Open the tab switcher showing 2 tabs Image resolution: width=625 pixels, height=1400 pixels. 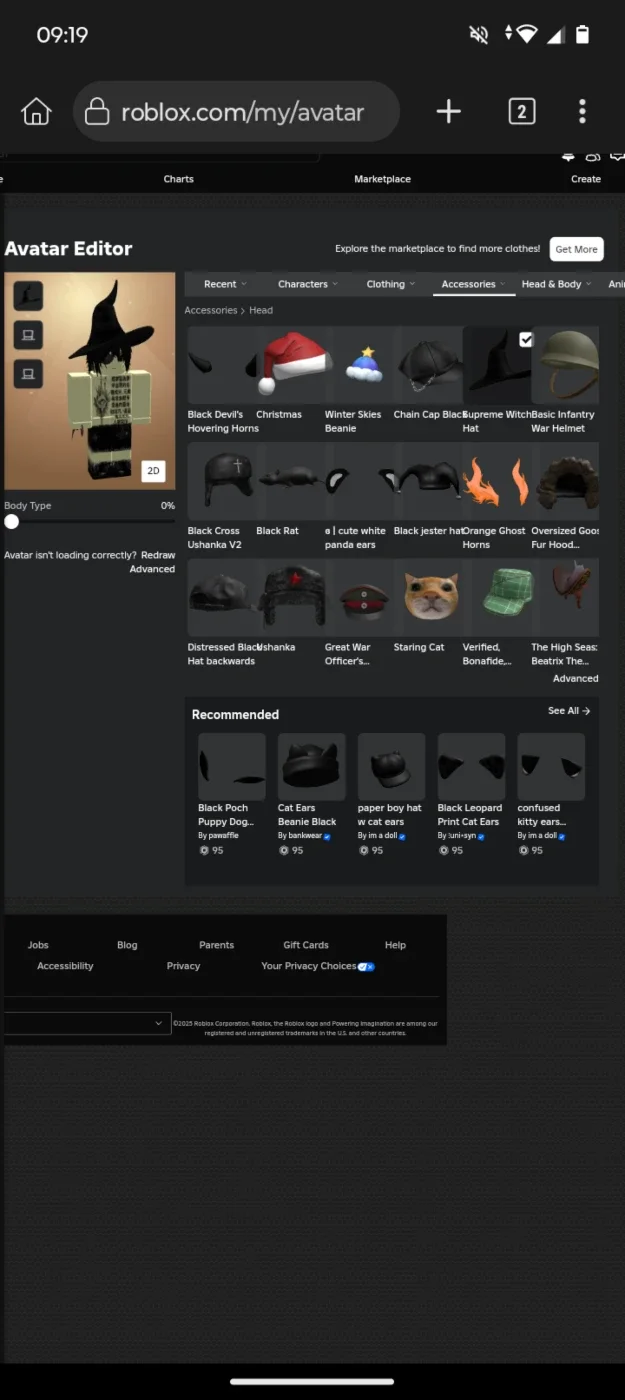521,111
